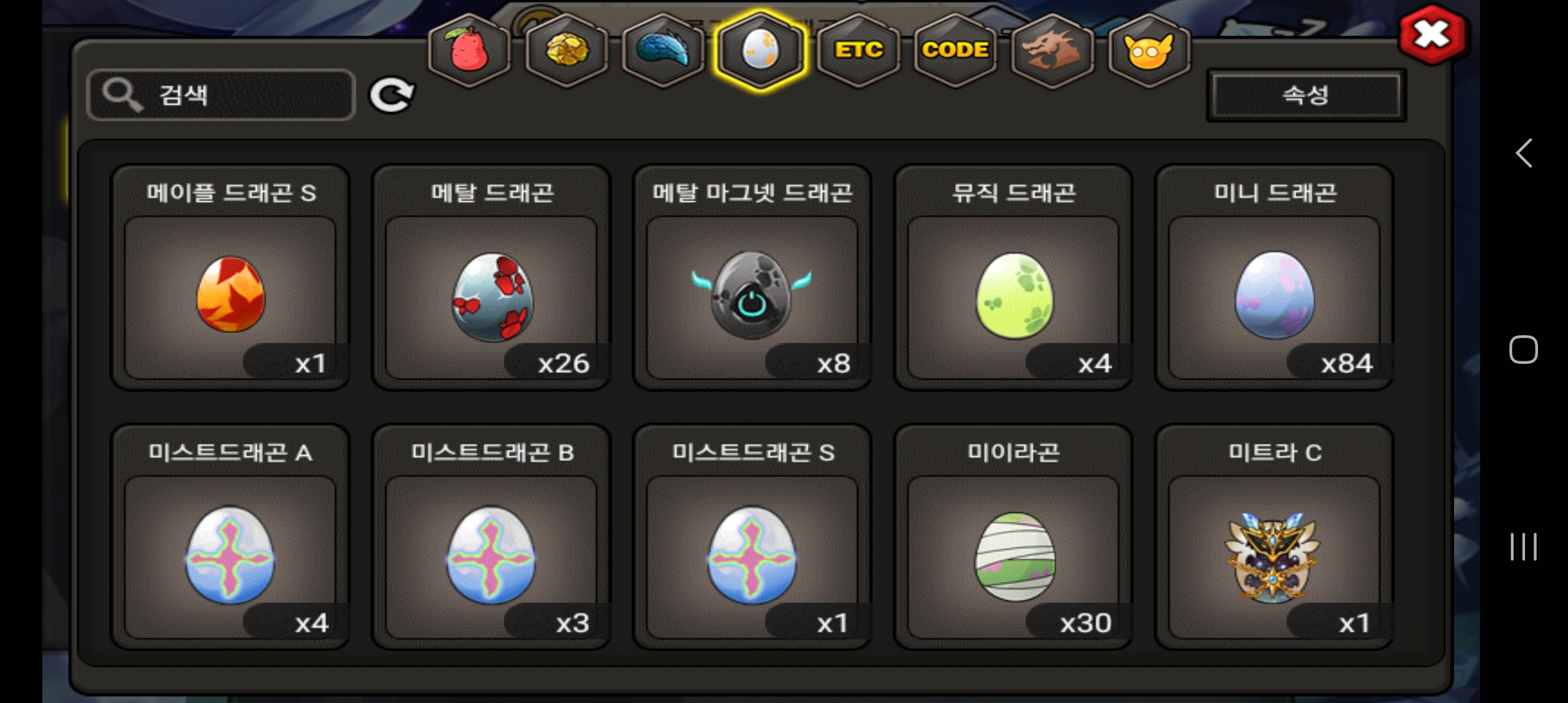Open the CODE category tab
The height and width of the screenshot is (703, 1568).
click(x=955, y=49)
